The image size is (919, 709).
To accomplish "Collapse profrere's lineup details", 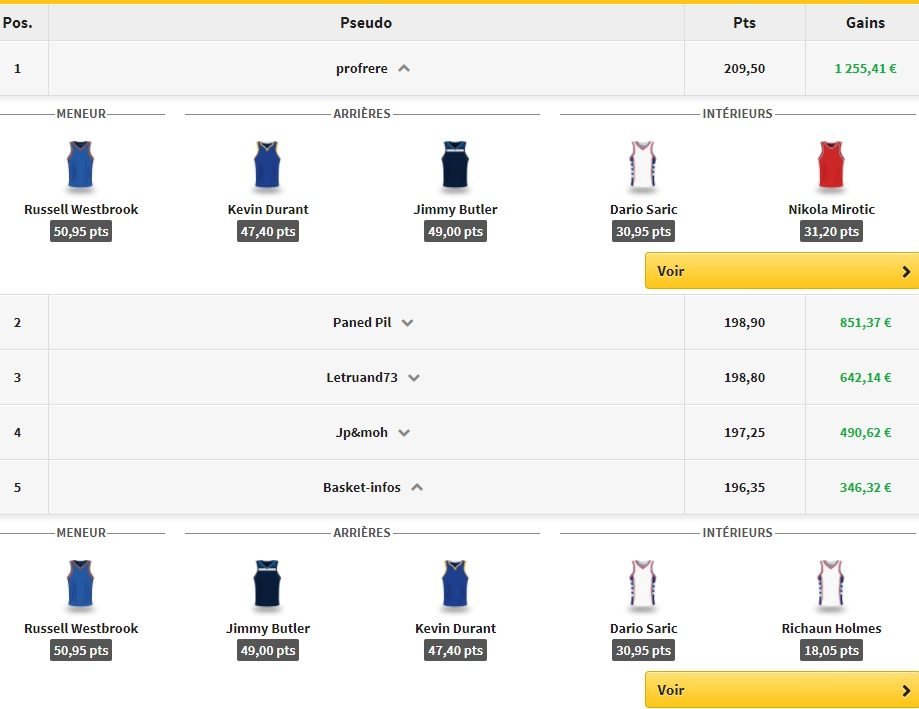I will tap(404, 69).
